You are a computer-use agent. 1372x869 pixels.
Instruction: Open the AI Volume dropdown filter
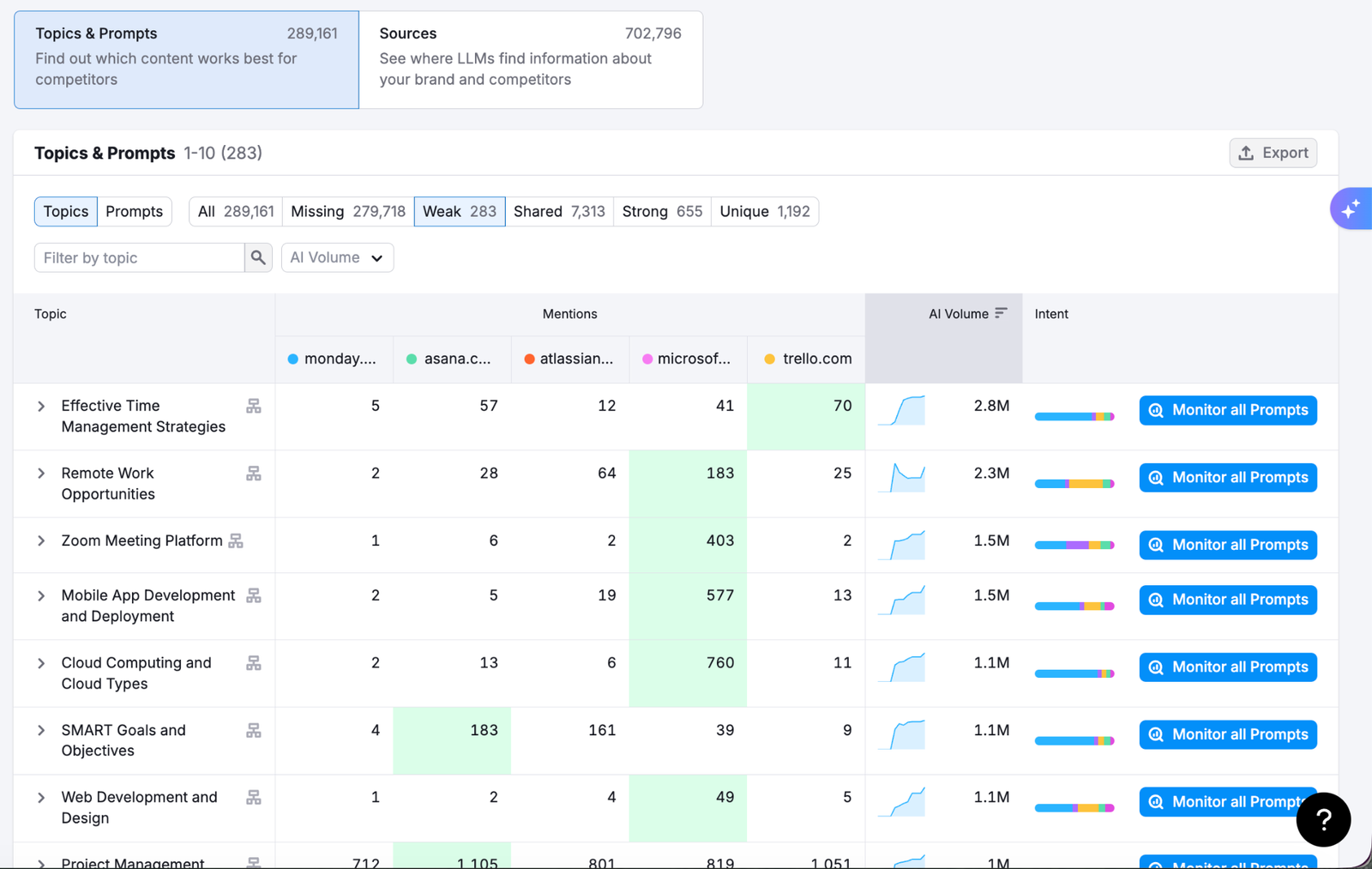point(337,257)
